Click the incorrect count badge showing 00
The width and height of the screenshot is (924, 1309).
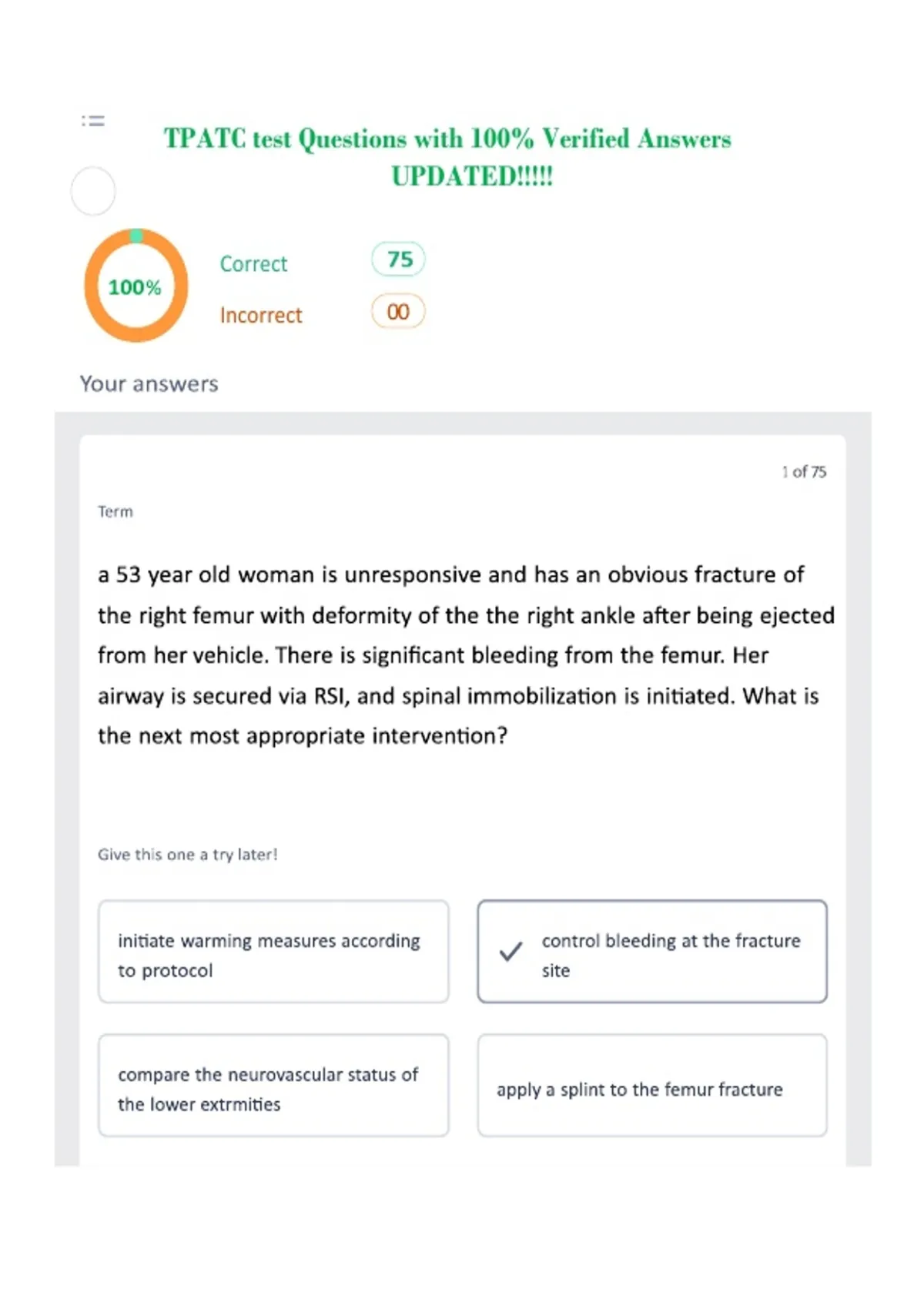[x=398, y=312]
